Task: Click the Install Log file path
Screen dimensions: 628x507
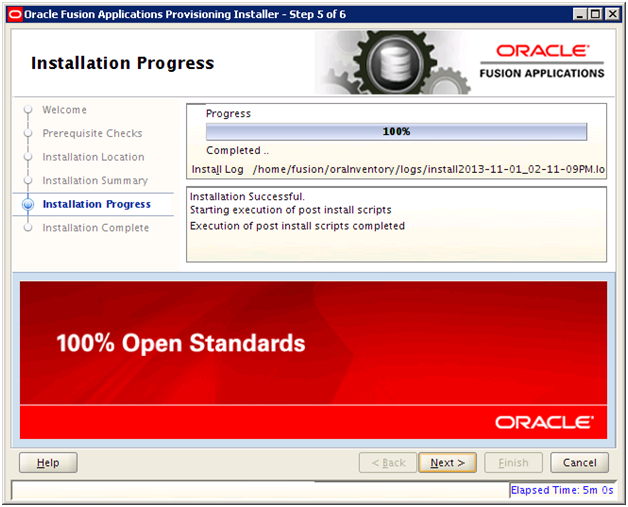Action: (x=429, y=169)
